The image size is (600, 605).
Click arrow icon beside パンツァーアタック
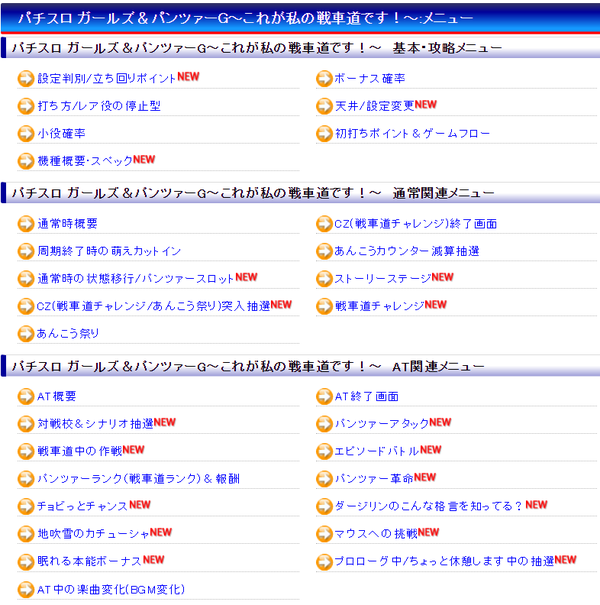coord(324,424)
